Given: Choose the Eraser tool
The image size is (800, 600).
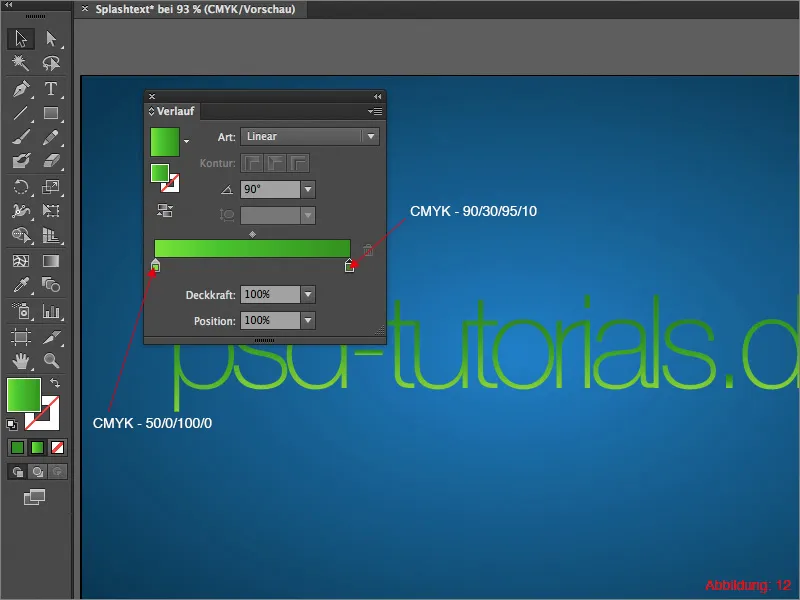Looking at the screenshot, I should 51,161.
